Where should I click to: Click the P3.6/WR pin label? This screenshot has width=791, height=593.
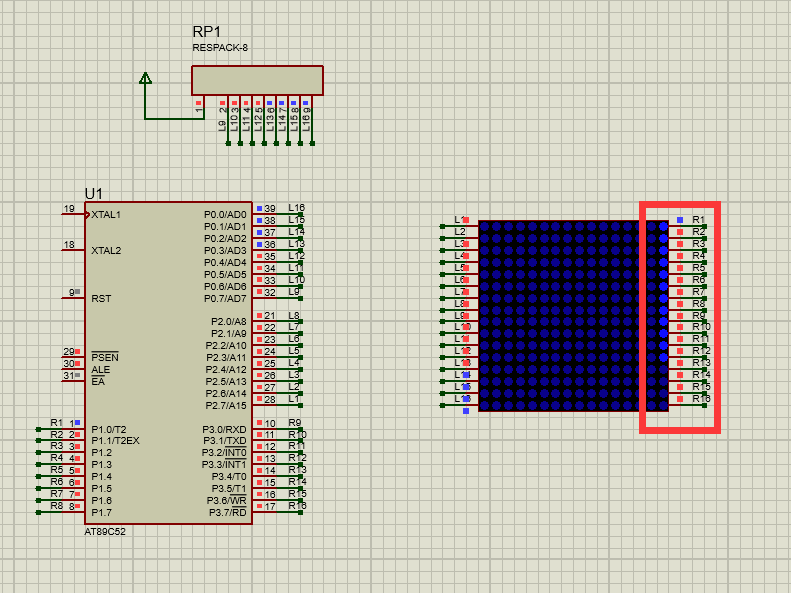(227, 501)
